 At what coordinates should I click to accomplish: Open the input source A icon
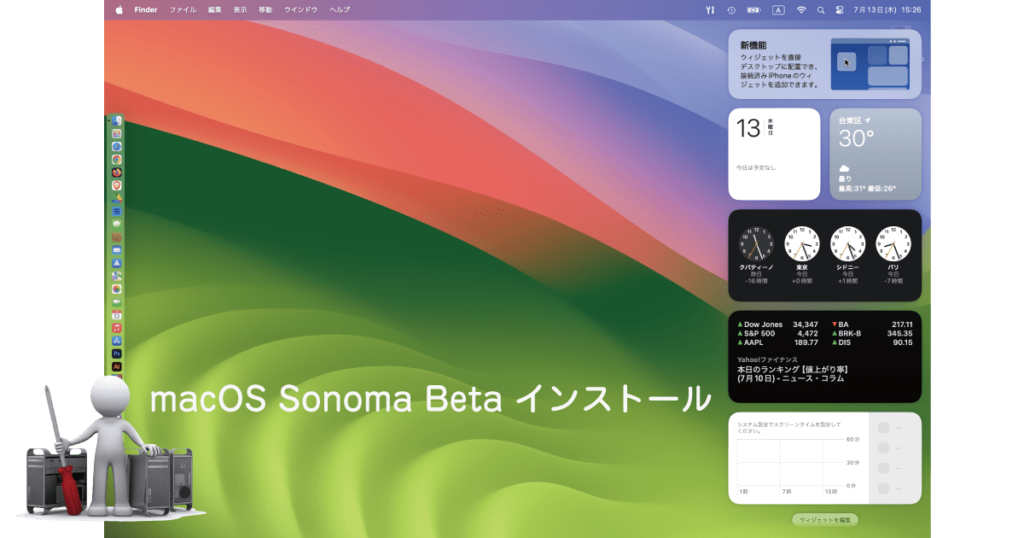click(778, 10)
